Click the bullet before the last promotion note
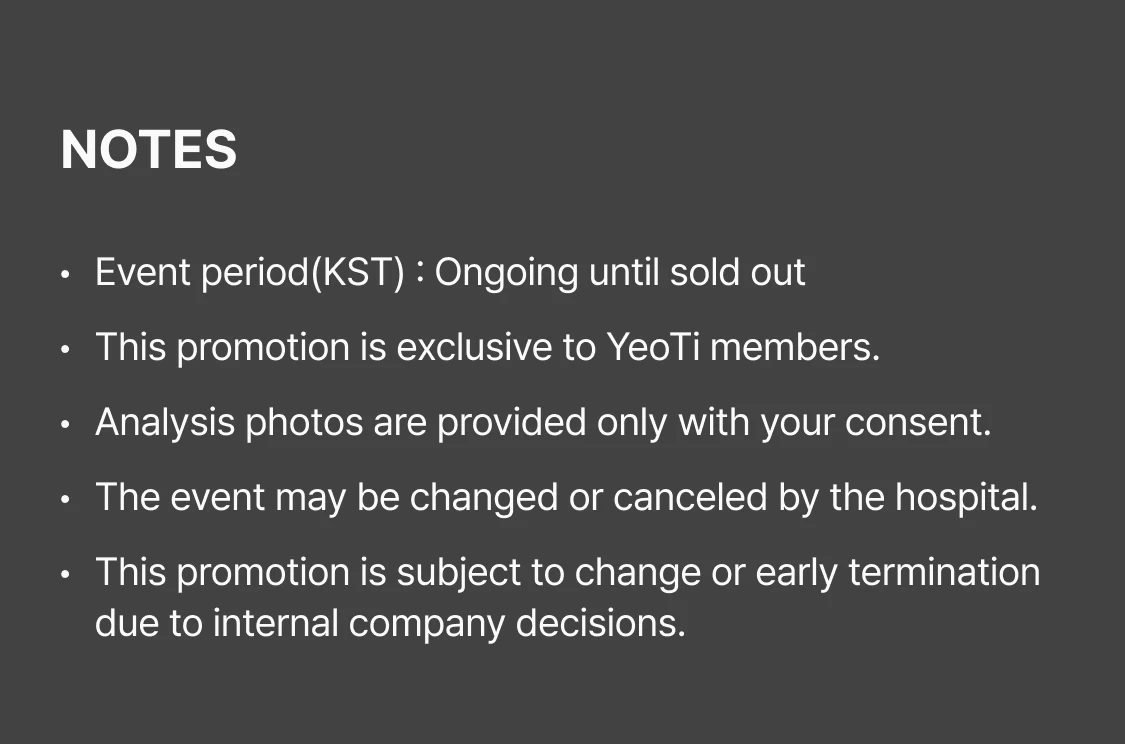Screen dimensions: 1125x744 point(66,574)
